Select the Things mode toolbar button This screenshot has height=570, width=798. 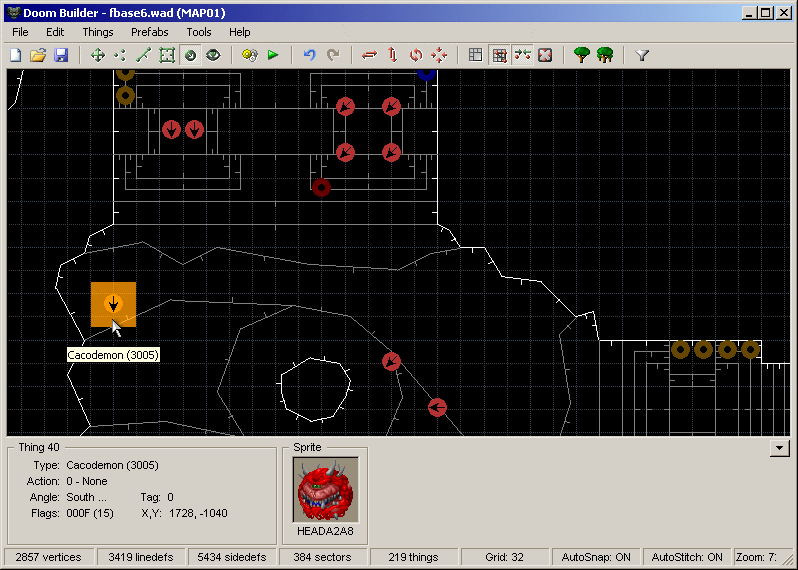click(190, 55)
